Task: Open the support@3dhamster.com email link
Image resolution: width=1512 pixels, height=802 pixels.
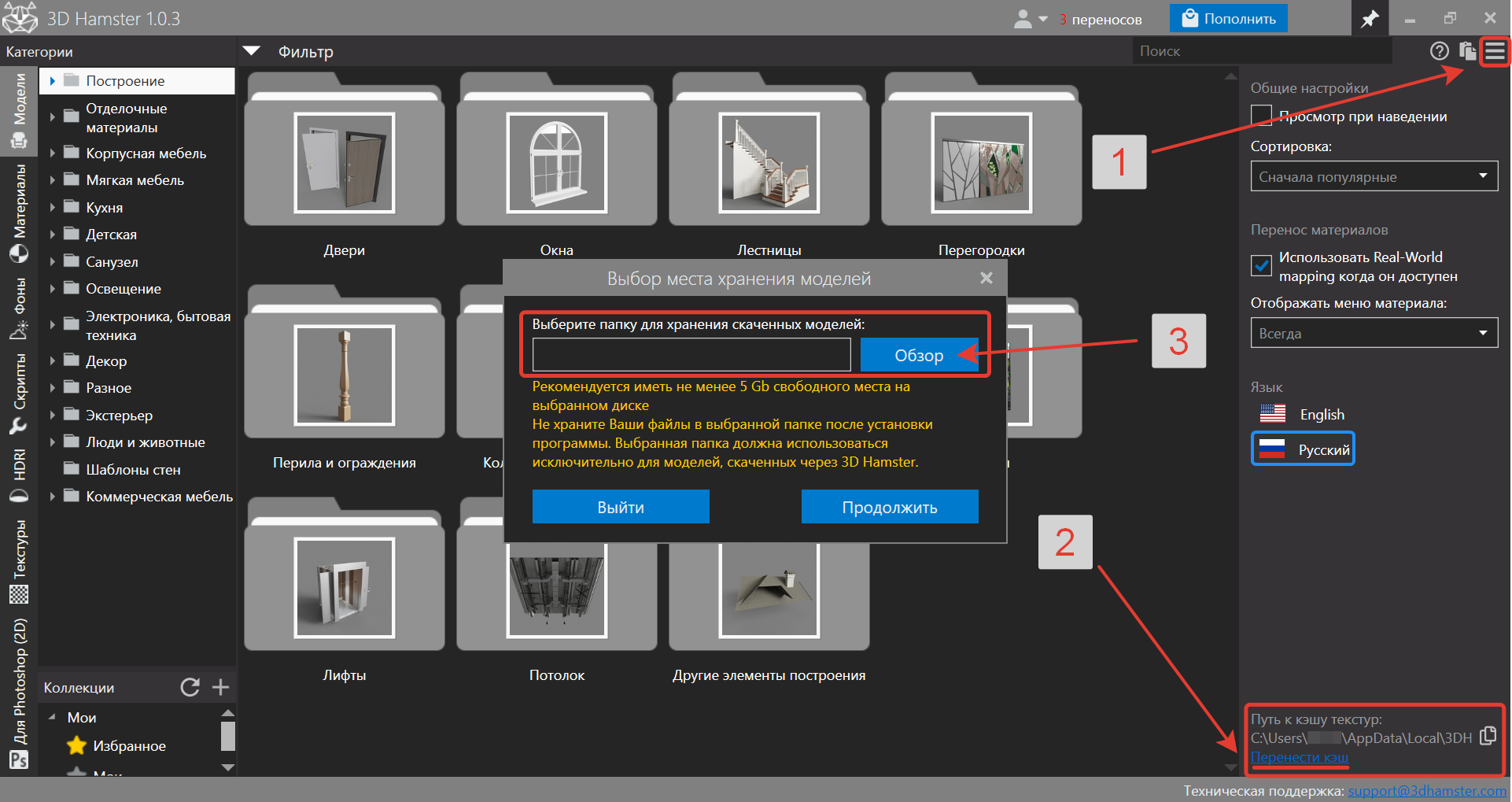Action: [1427, 790]
